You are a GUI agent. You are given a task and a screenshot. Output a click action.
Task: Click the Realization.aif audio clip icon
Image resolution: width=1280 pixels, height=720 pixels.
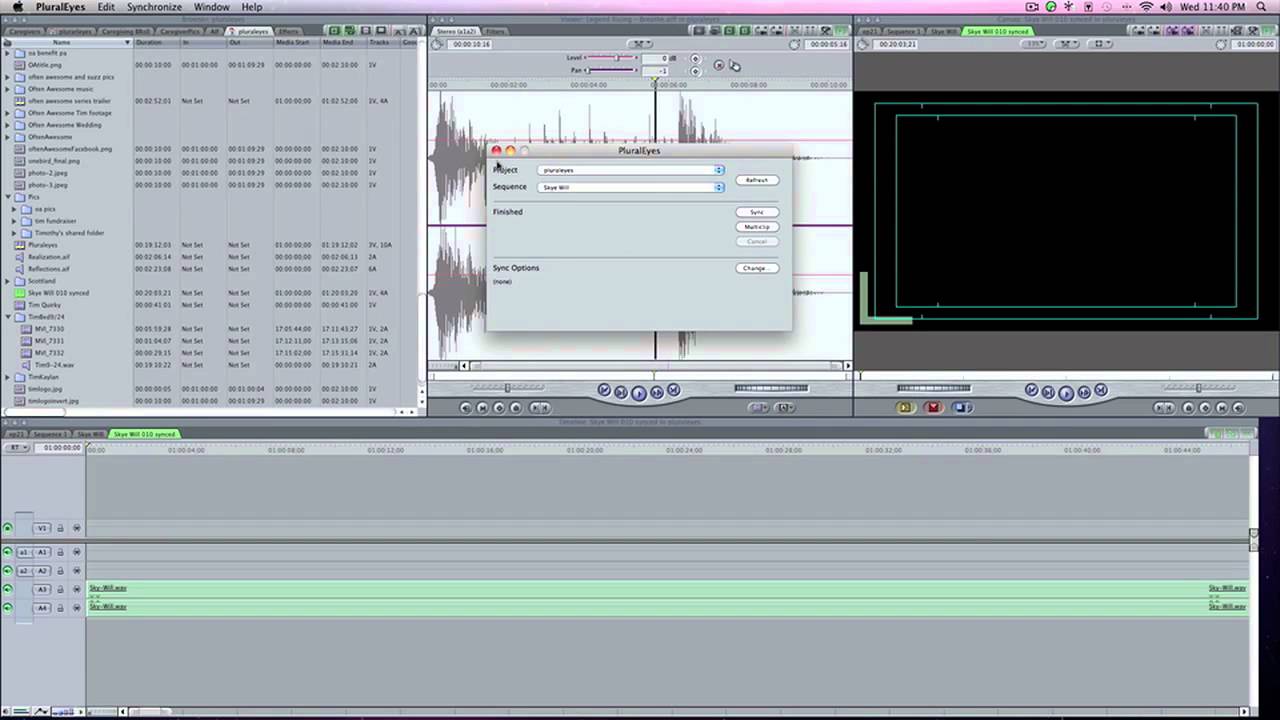(x=20, y=257)
